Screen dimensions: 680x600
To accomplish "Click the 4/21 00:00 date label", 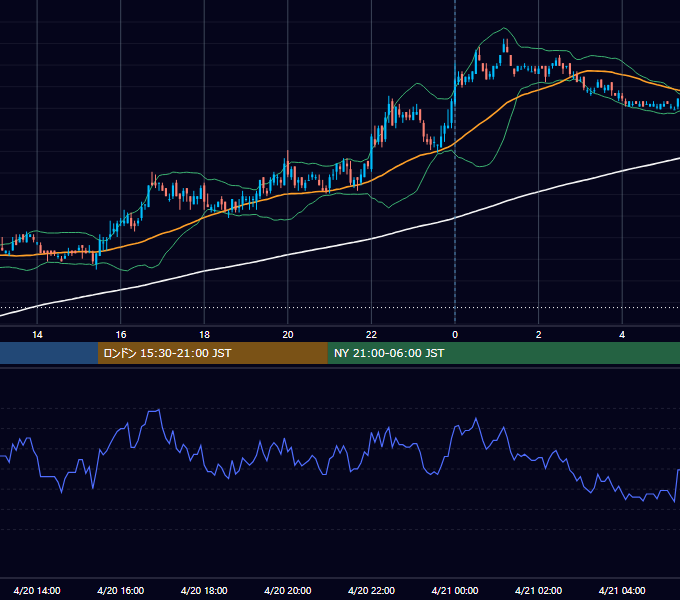I will tap(455, 590).
